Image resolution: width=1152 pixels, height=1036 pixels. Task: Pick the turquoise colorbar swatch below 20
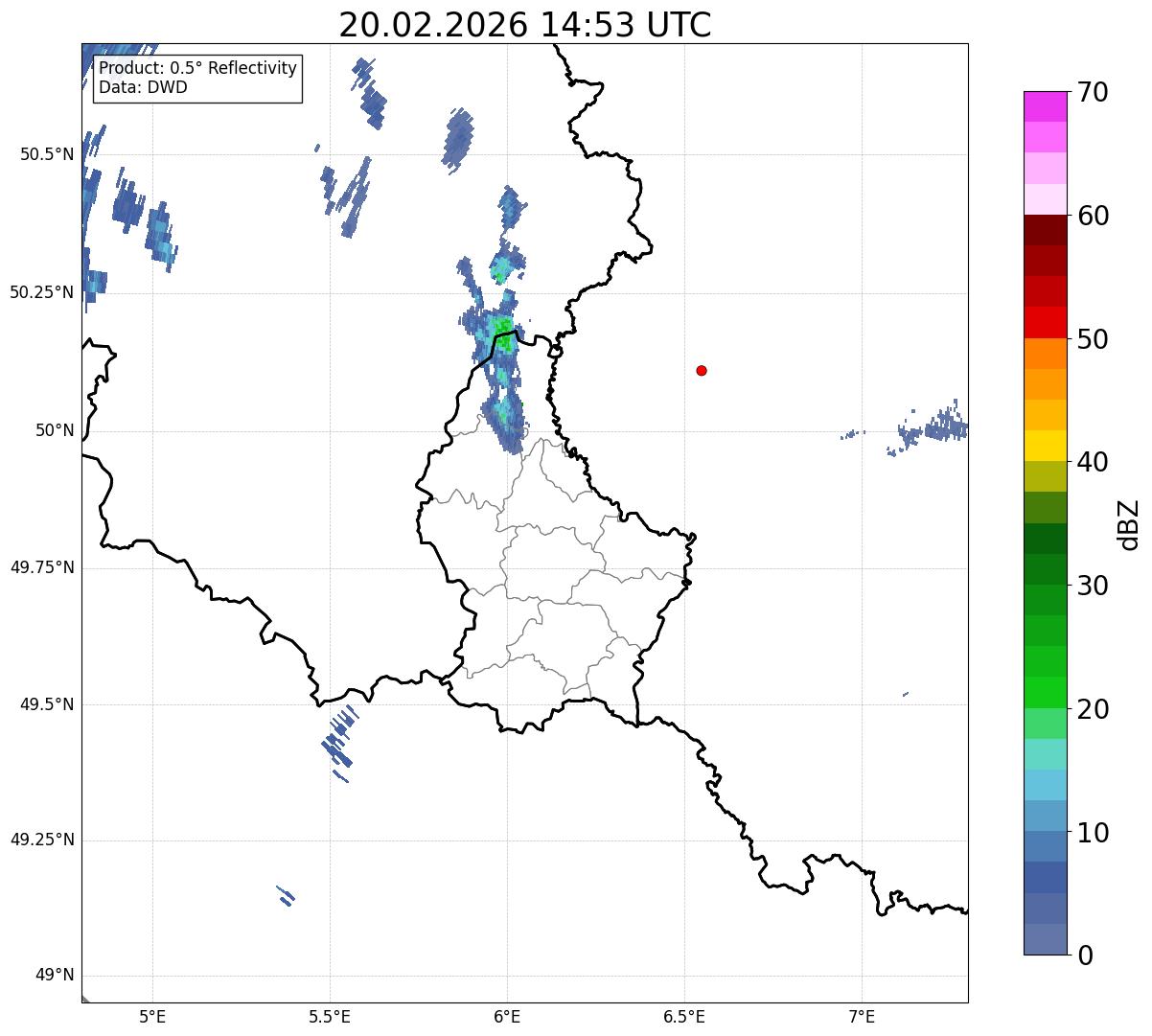1046,753
